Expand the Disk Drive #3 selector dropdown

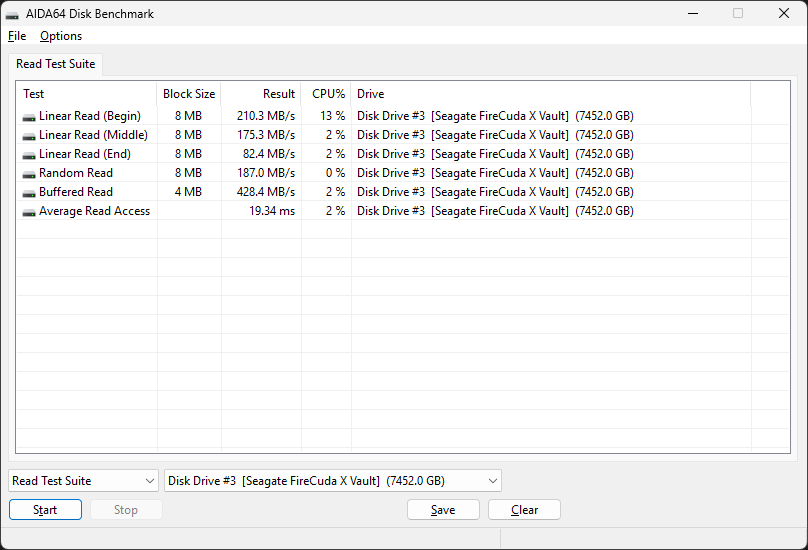pyautogui.click(x=332, y=481)
